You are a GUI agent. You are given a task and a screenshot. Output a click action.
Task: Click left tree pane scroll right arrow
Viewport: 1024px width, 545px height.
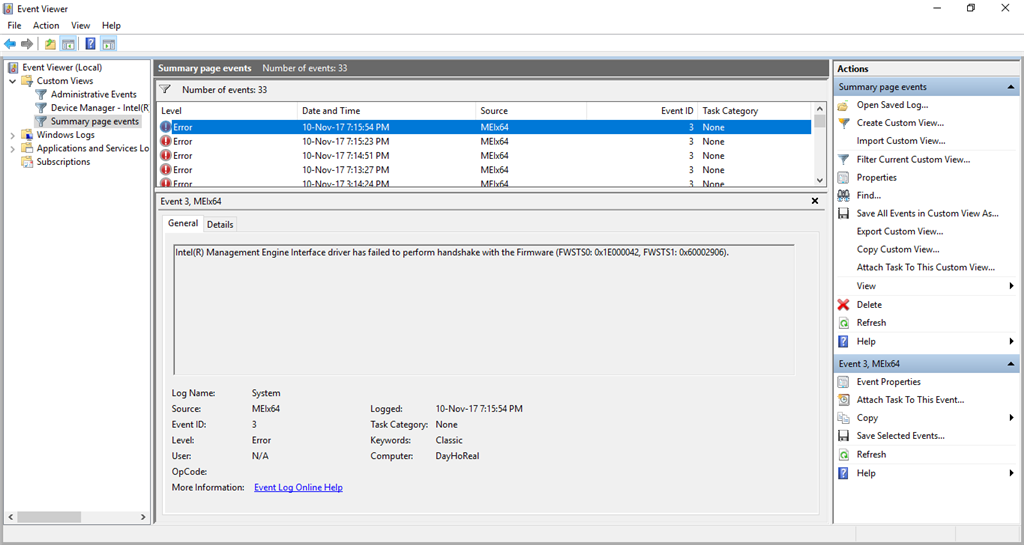143,517
